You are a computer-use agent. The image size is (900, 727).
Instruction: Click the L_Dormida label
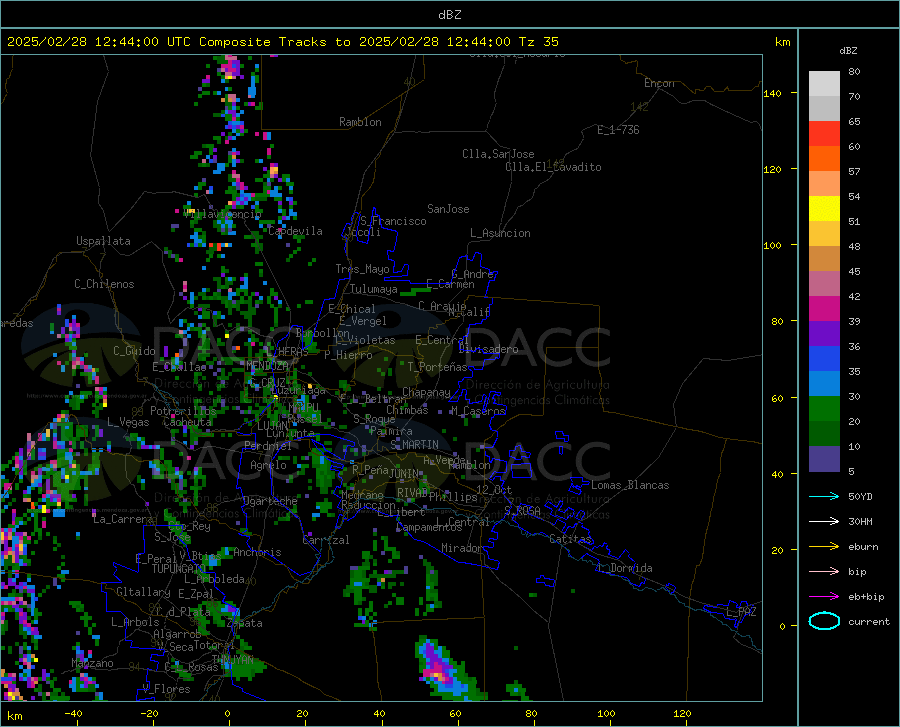tap(624, 568)
